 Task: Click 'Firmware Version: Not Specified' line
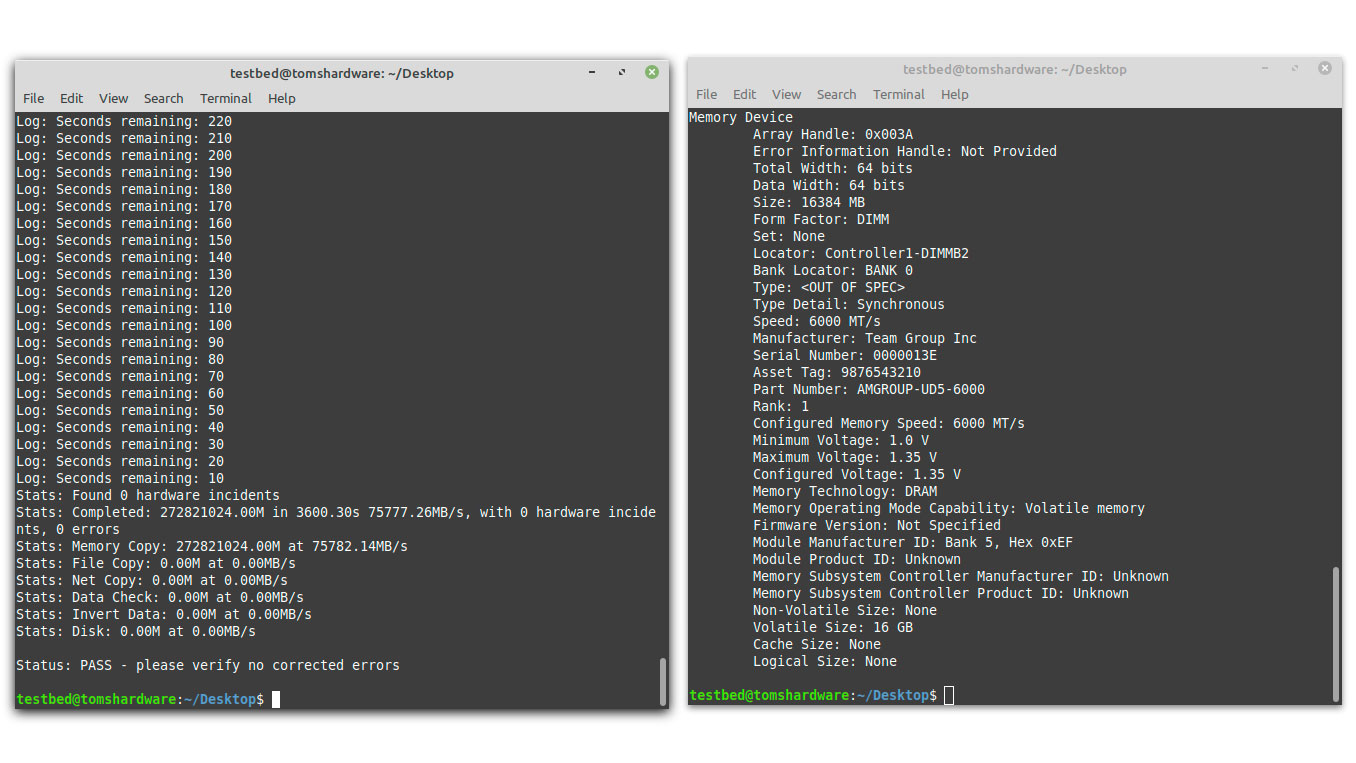tap(877, 525)
